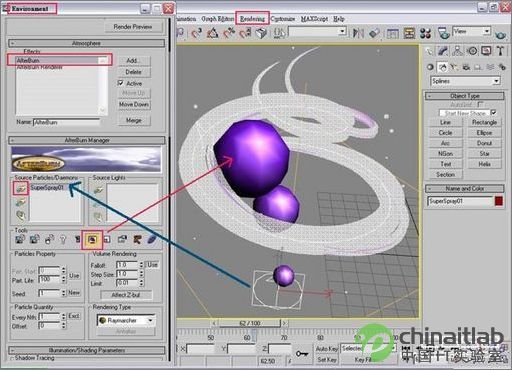The image size is (512, 370).
Task: Open the View render dropdown in toolbar
Action: (x=471, y=31)
